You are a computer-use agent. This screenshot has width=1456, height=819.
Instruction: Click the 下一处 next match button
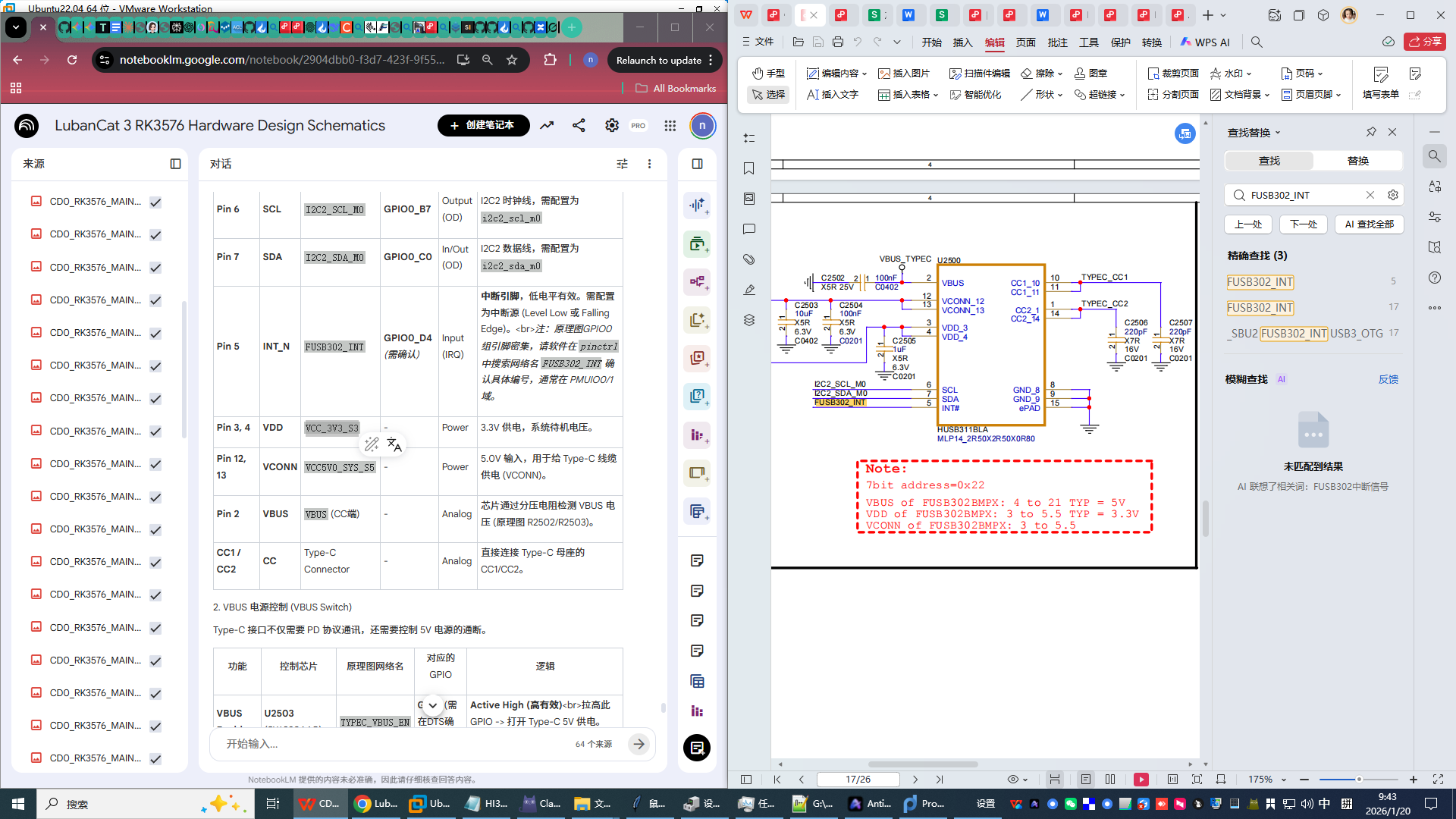click(1304, 224)
